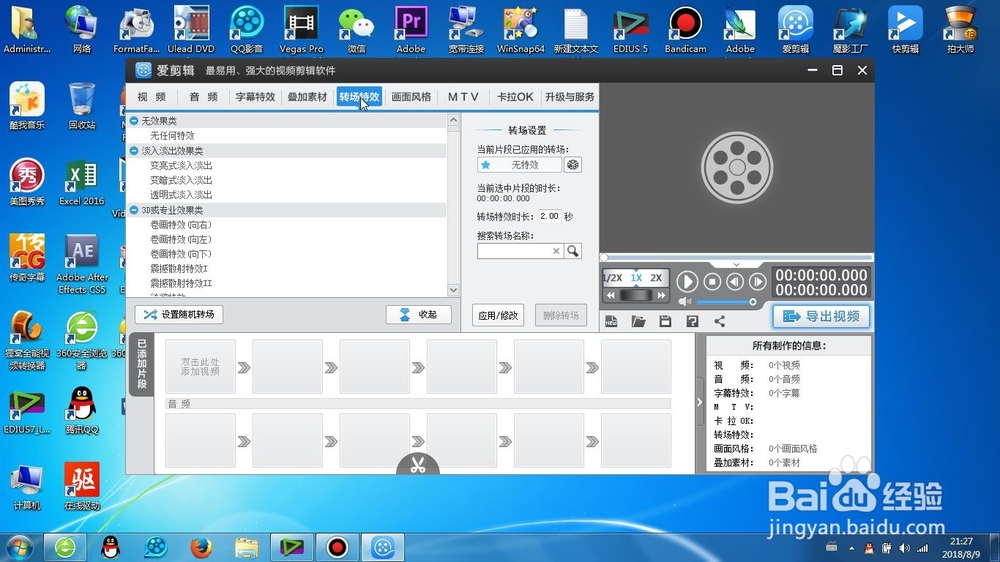Image resolution: width=1000 pixels, height=562 pixels.
Task: Click the 导出视频 export button
Action: pyautogui.click(x=821, y=316)
